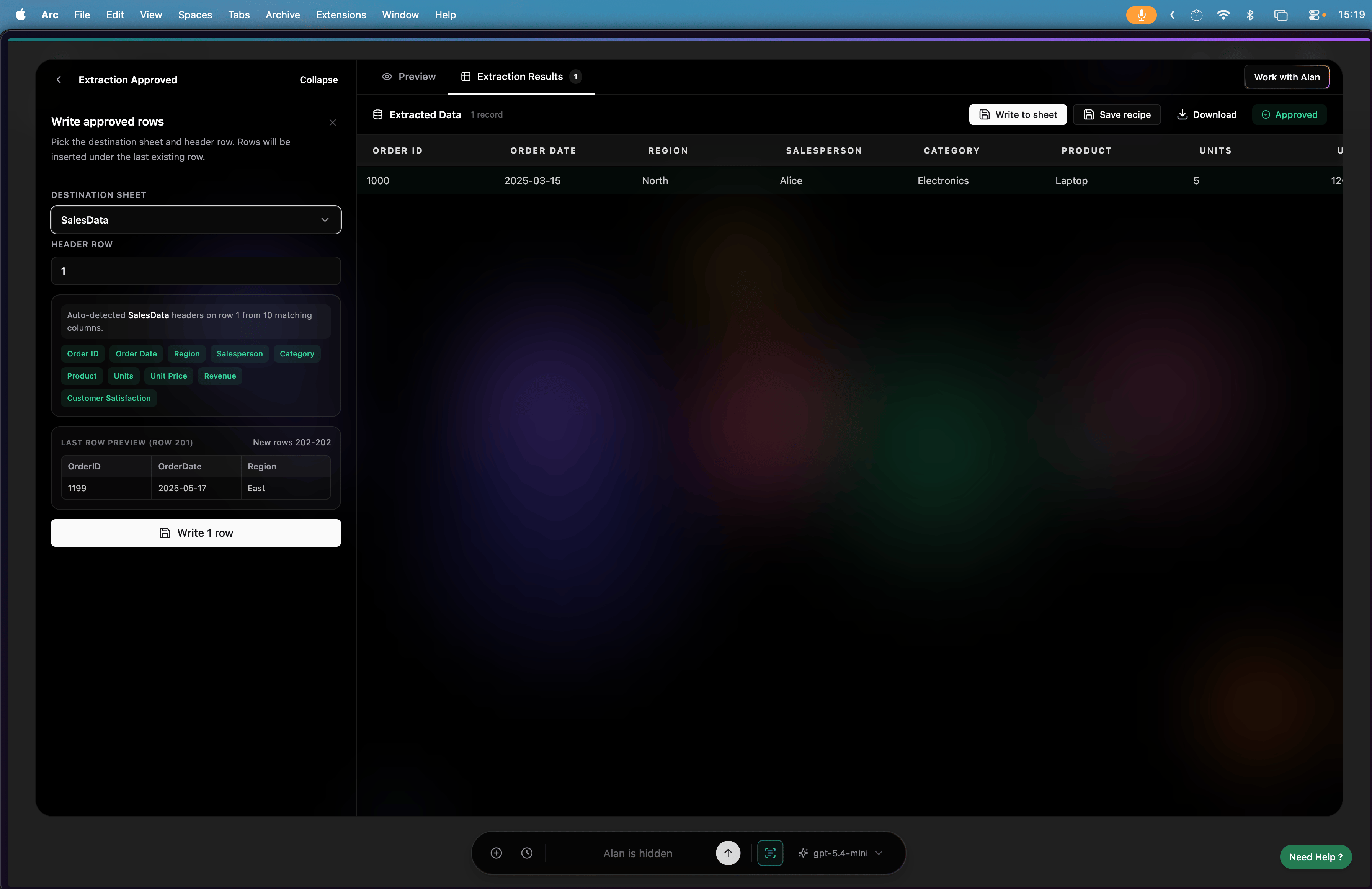The width and height of the screenshot is (1372, 889).
Task: Click the Order ID column header
Action: [397, 150]
